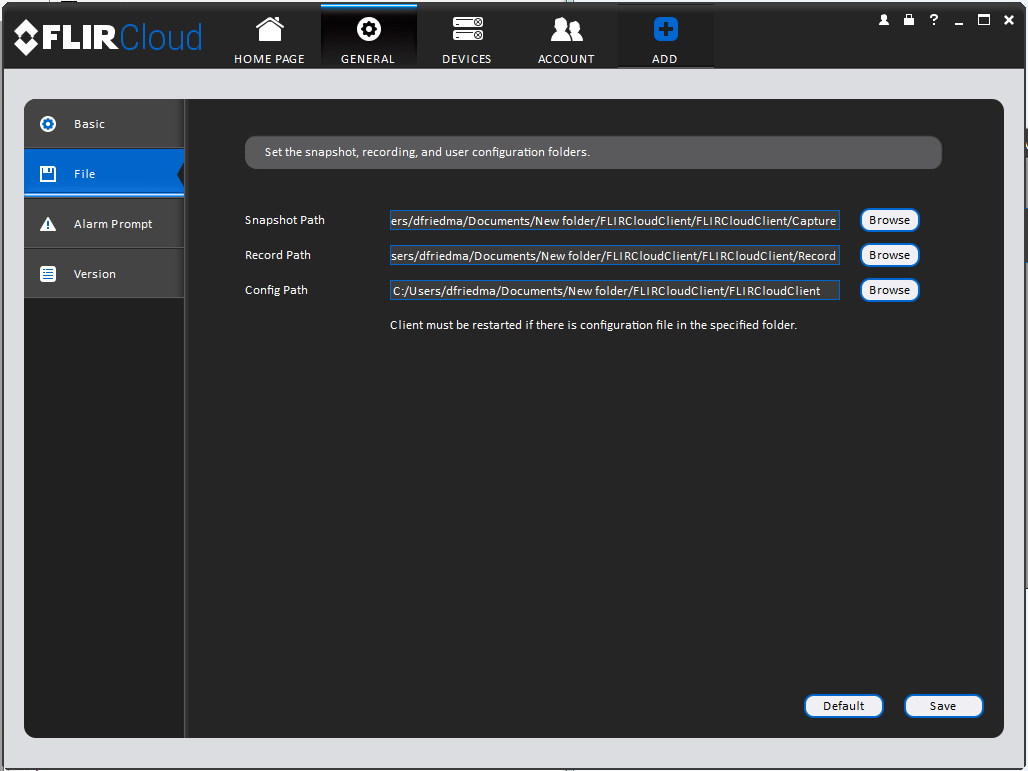Open Version info section
The width and height of the screenshot is (1028, 771).
(104, 274)
